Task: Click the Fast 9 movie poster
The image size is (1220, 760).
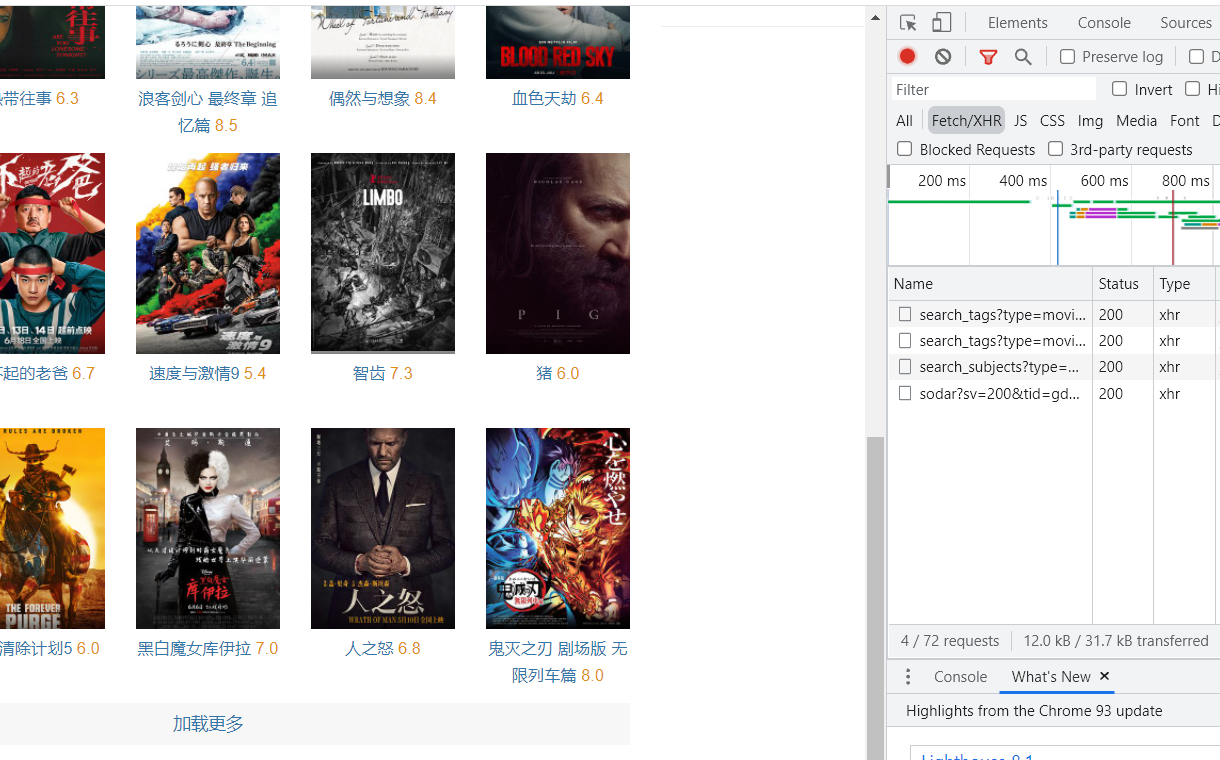Action: tap(208, 253)
